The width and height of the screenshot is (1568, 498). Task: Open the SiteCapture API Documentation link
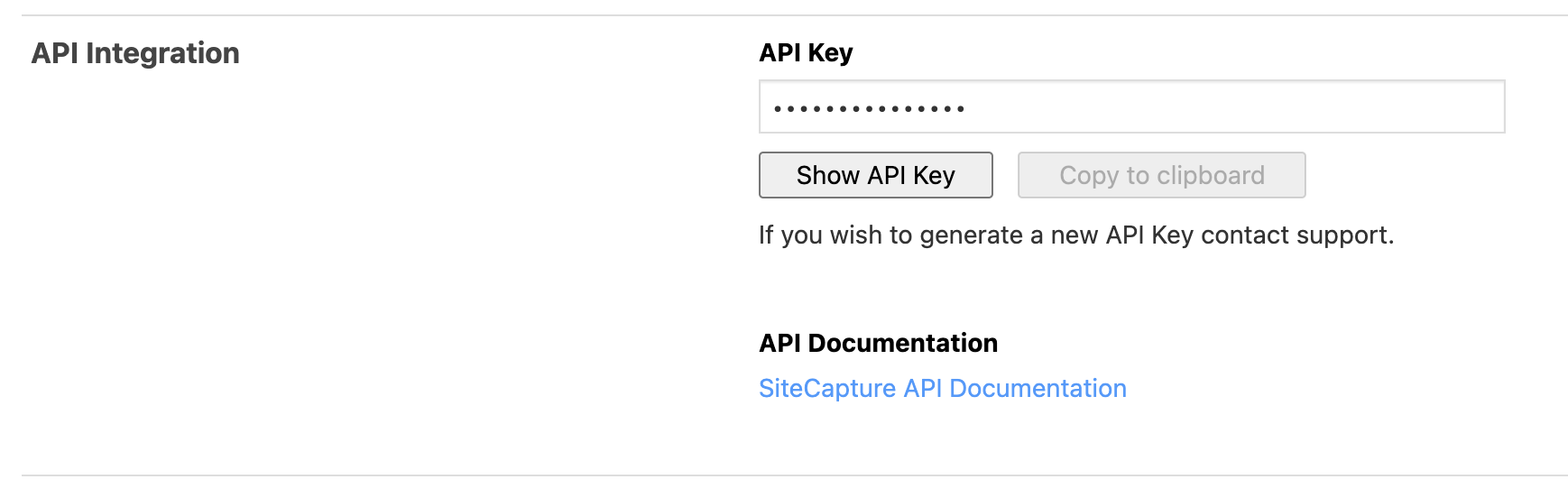[x=942, y=388]
